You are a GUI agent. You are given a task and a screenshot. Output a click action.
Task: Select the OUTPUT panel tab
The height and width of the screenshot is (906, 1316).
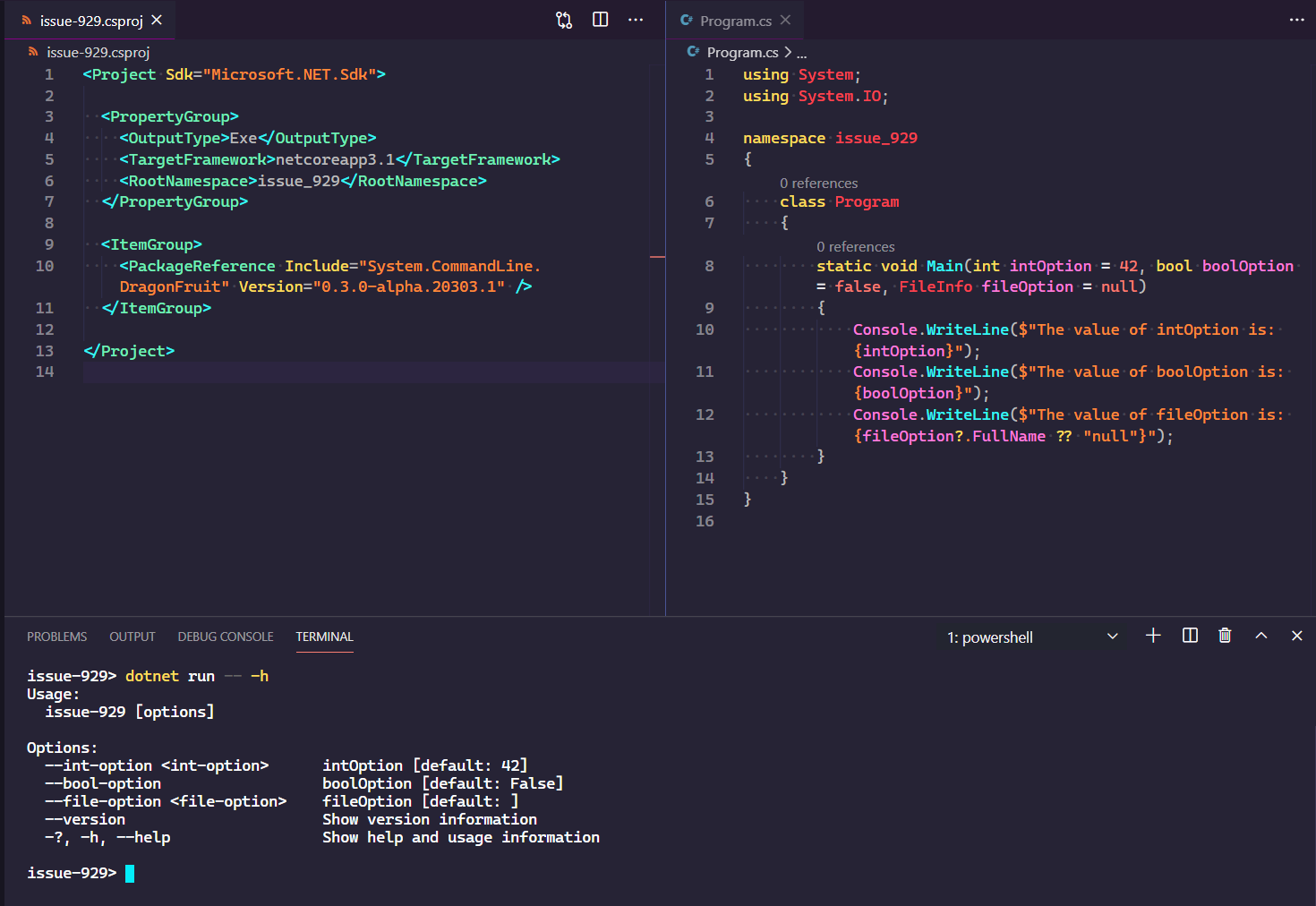coord(132,636)
